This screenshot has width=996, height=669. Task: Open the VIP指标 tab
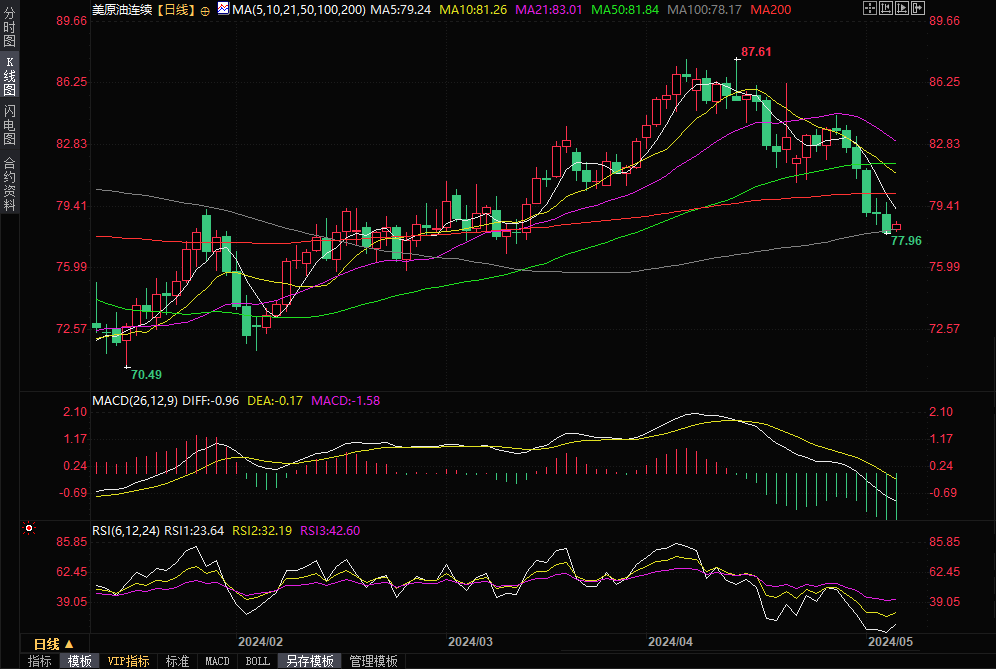point(129,661)
